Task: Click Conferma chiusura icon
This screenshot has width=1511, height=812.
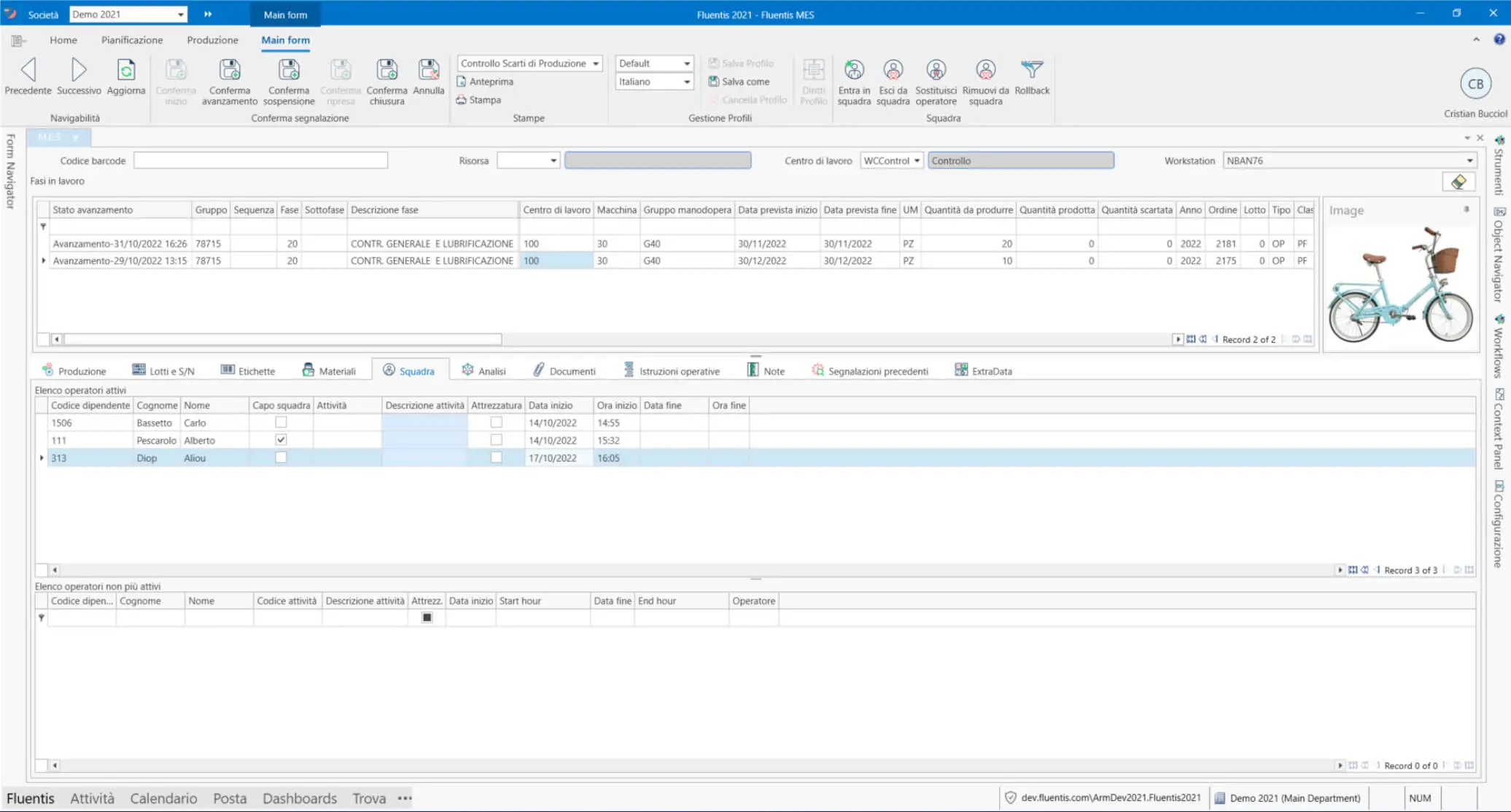Action: point(387,70)
